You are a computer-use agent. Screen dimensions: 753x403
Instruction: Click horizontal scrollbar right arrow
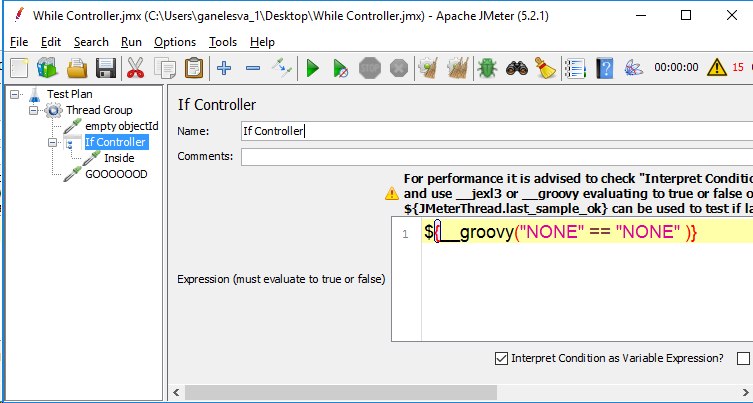pyautogui.click(x=746, y=392)
